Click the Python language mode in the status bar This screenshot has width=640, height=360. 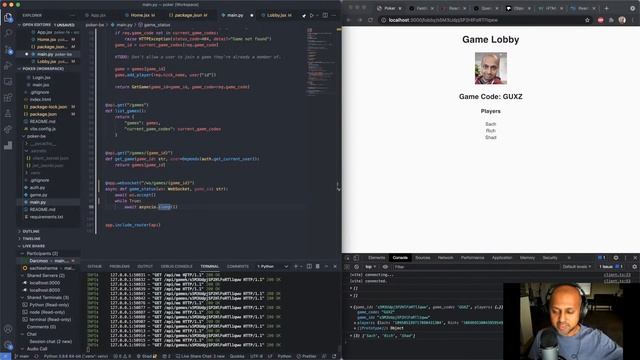click(284, 356)
